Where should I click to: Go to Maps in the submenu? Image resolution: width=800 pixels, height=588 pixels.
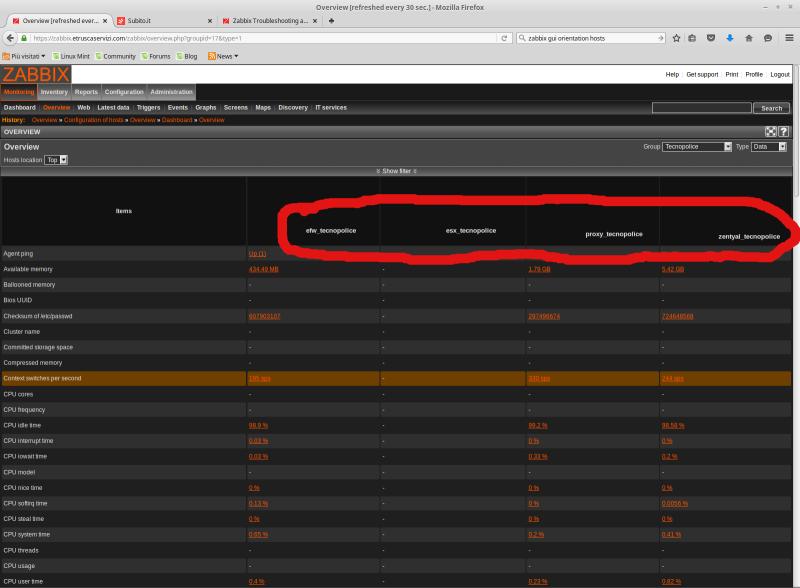[263, 108]
